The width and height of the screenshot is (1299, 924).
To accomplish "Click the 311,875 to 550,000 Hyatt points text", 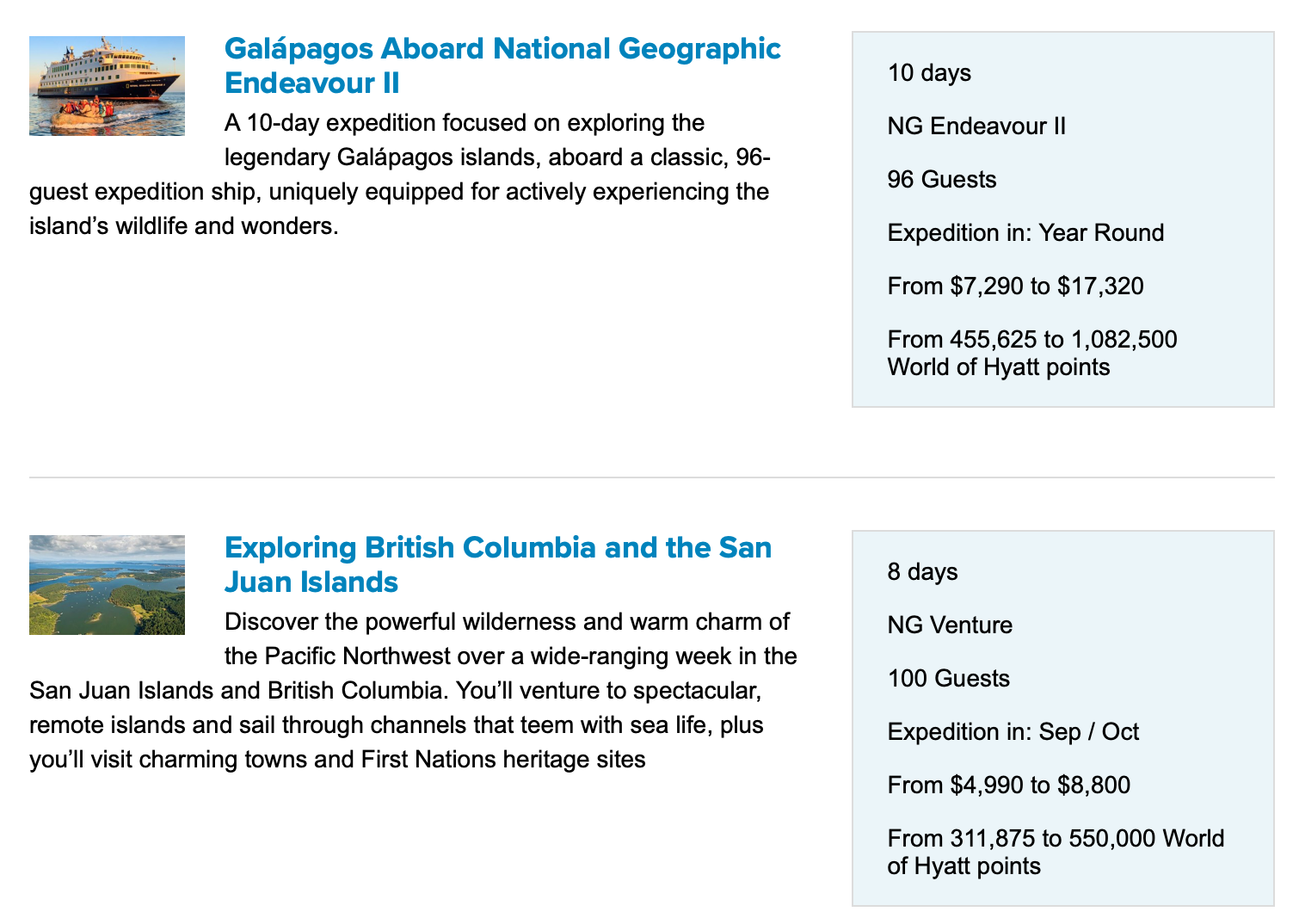I will coord(1055,853).
